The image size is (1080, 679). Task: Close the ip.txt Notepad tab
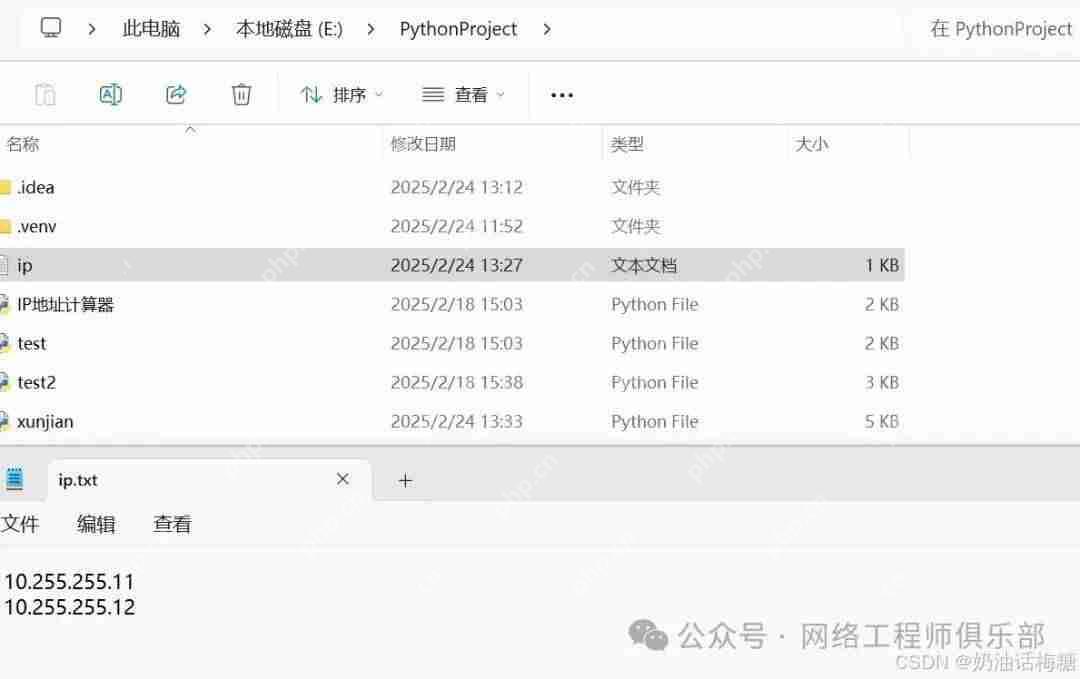coord(342,479)
